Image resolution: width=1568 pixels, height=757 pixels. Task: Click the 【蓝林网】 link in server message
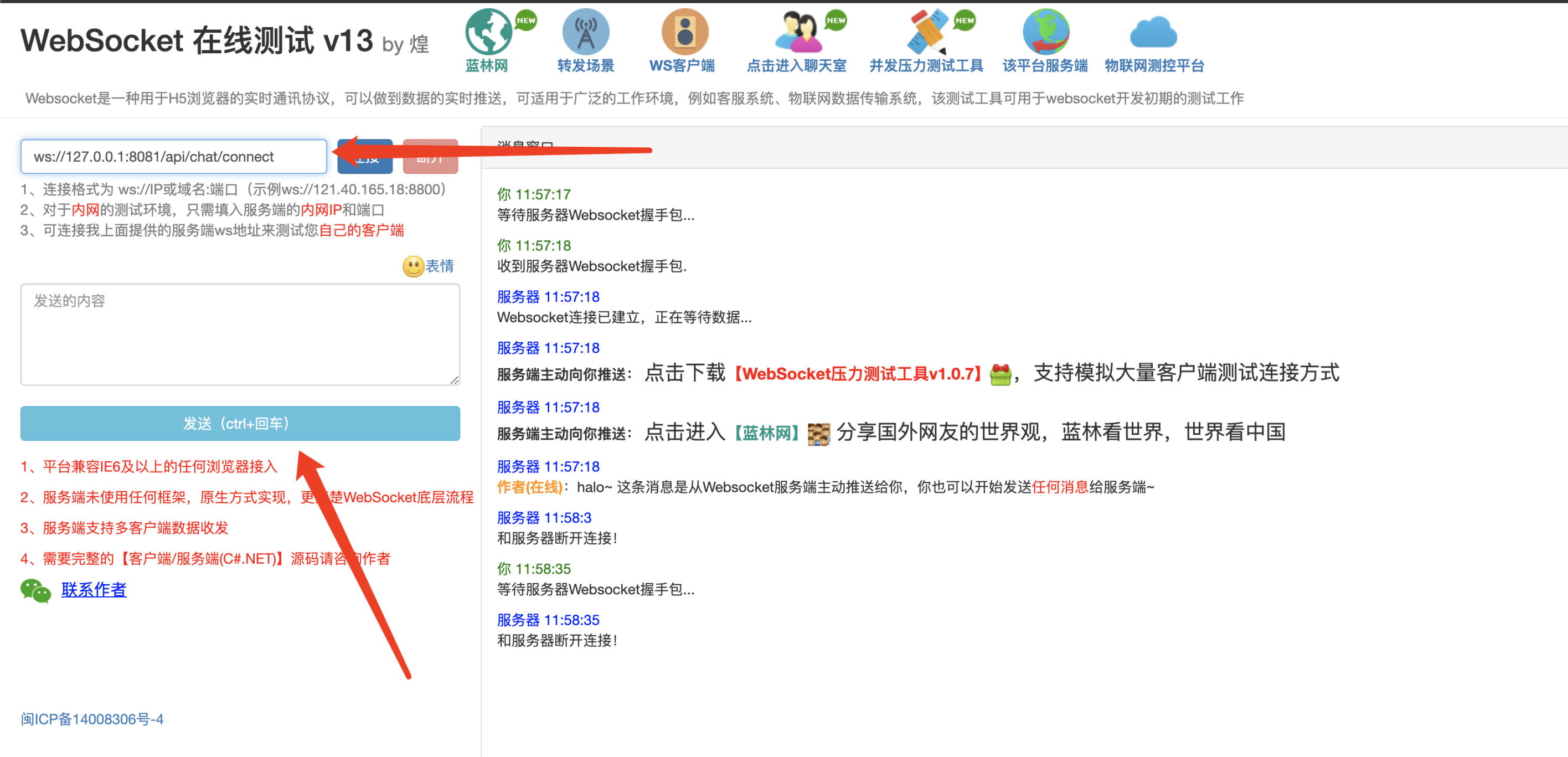coord(766,434)
